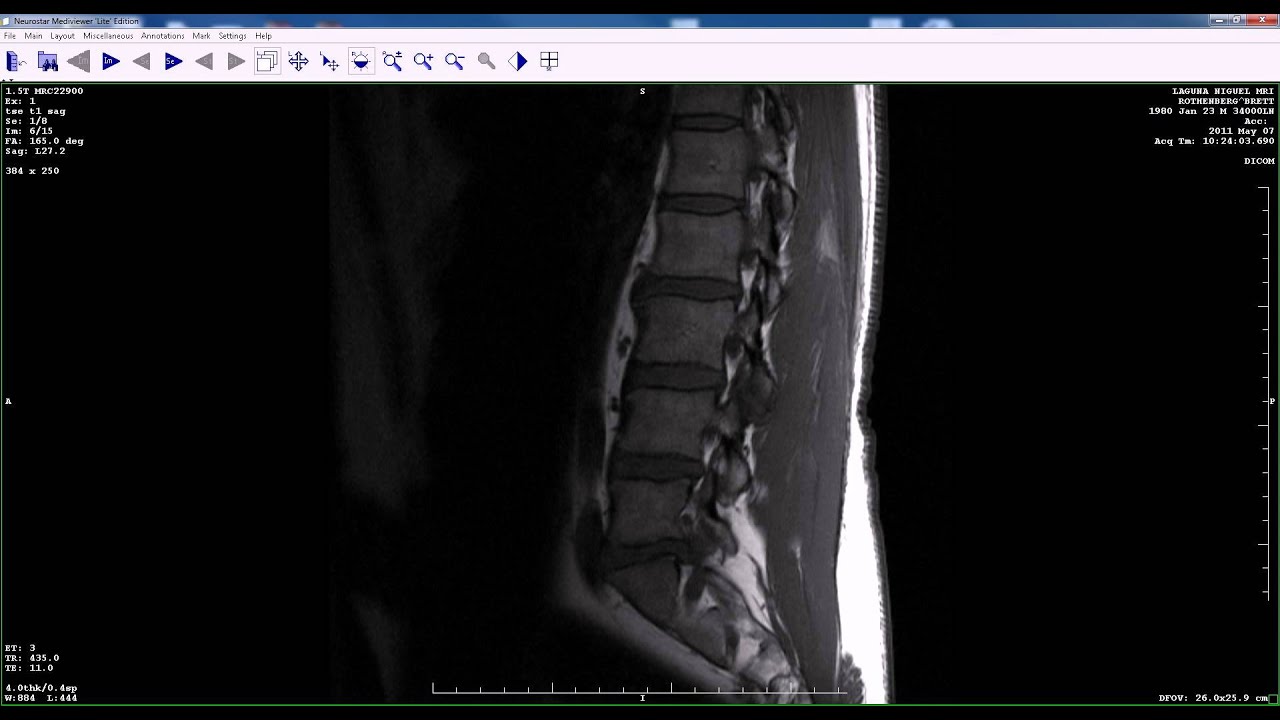
Task: Select the pan (four-arrow move) tool
Action: pyautogui.click(x=298, y=62)
